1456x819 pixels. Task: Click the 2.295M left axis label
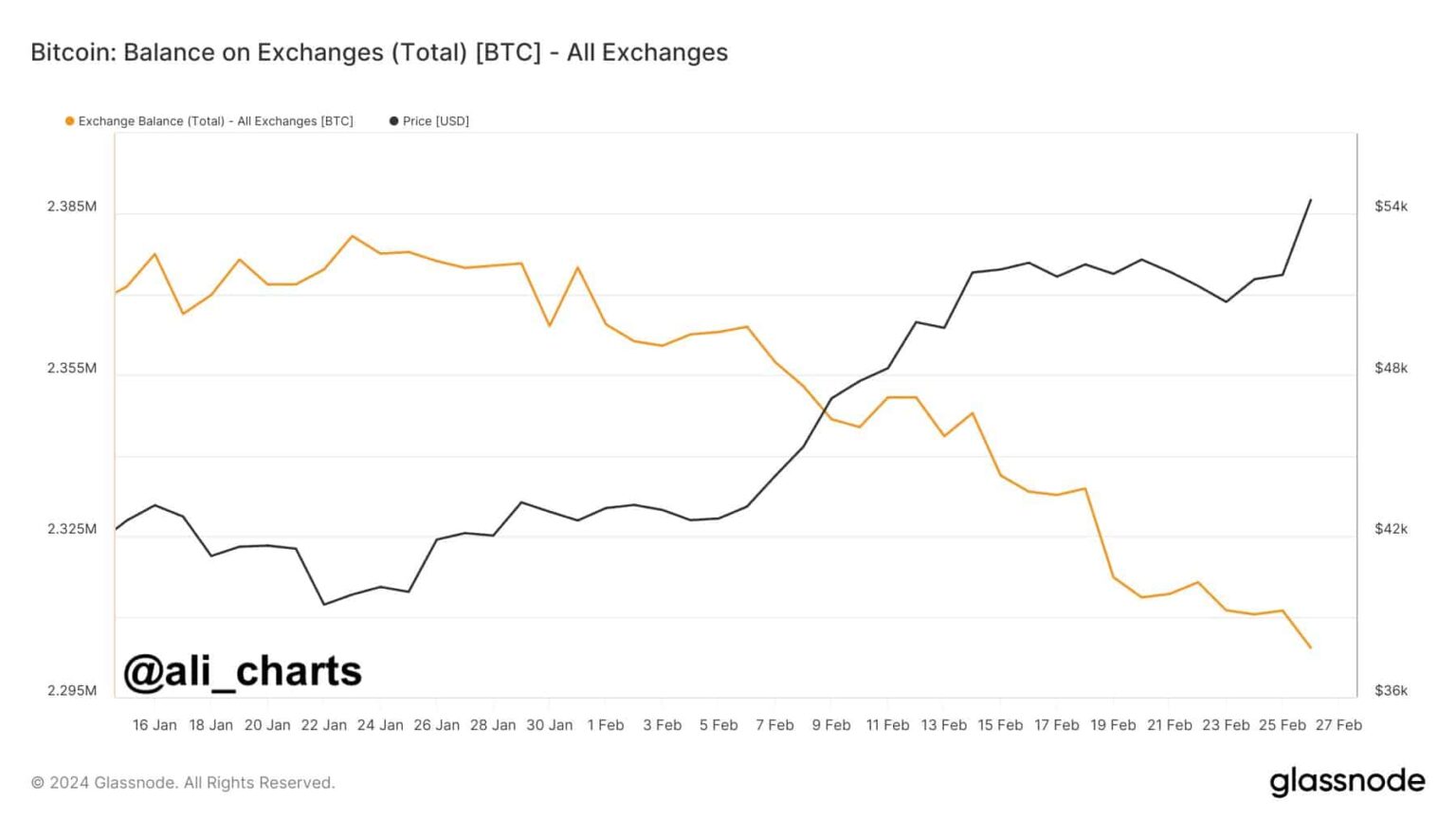[72, 691]
